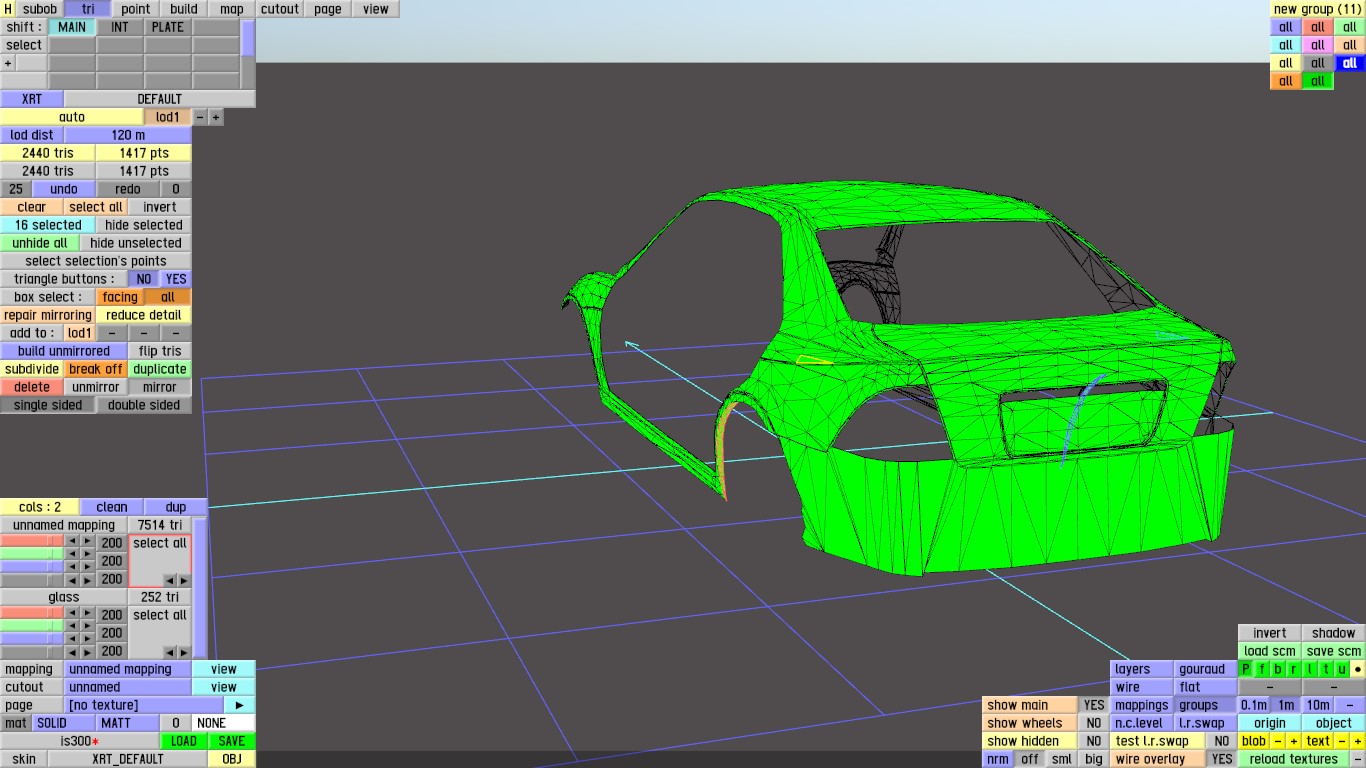Viewport: 1366px width, 768px height.
Task: Set grid size to 0.1m
Action: coord(1254,705)
